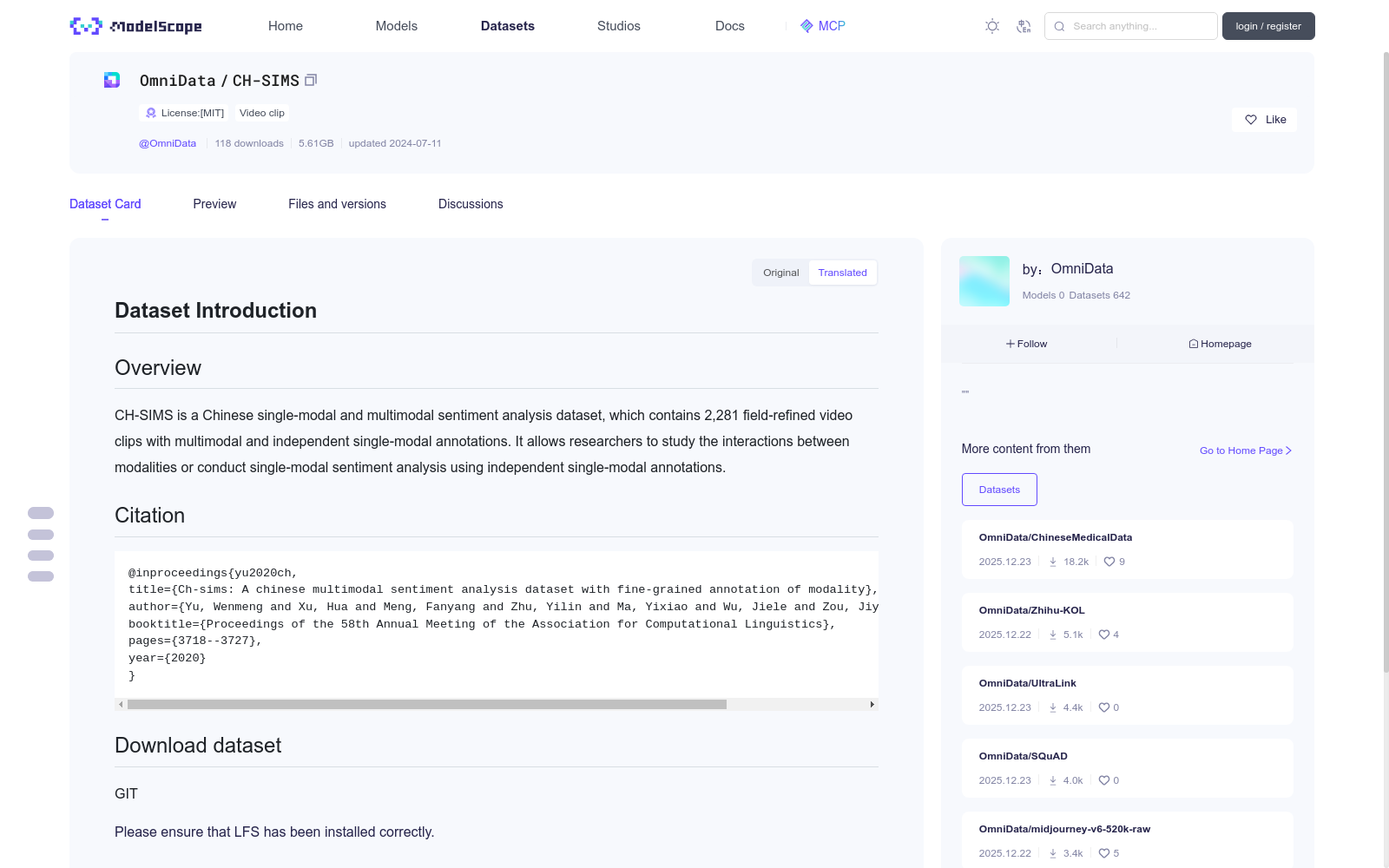
Task: Like the CH-SIMS dataset
Action: click(x=1264, y=120)
